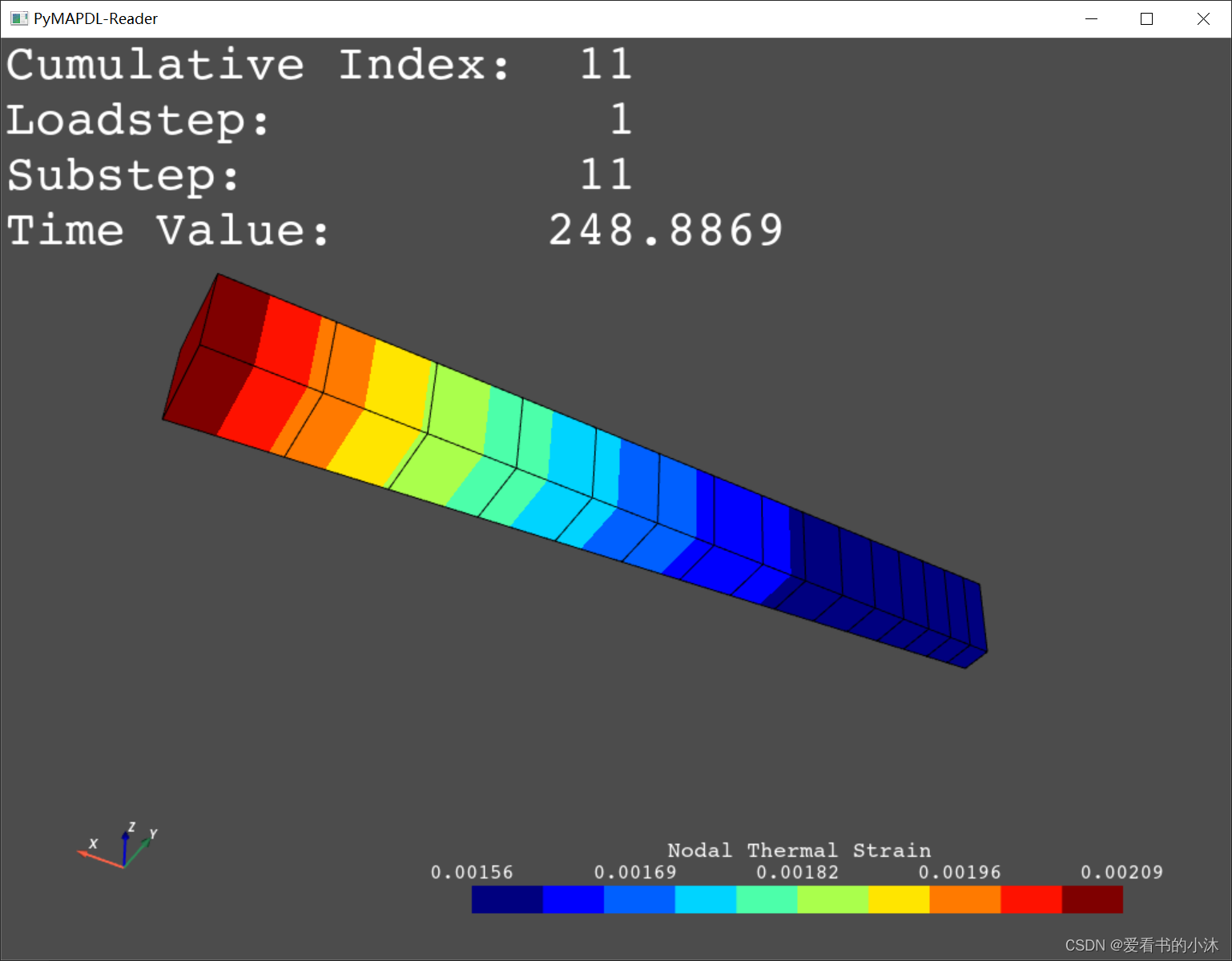Click the XYZ orientation axes widget
Screen dimensions: 1232x961
click(x=118, y=846)
